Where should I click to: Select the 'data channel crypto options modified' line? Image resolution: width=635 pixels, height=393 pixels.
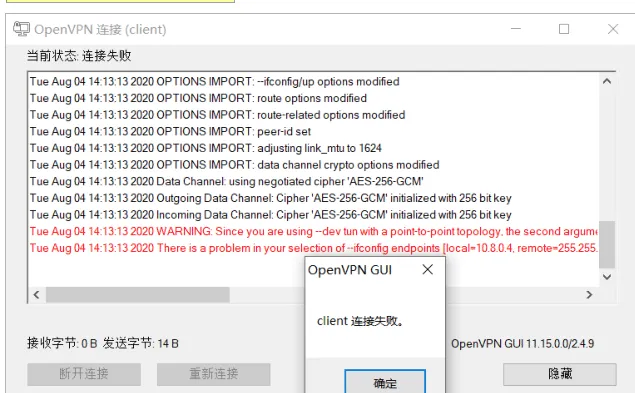(x=234, y=165)
